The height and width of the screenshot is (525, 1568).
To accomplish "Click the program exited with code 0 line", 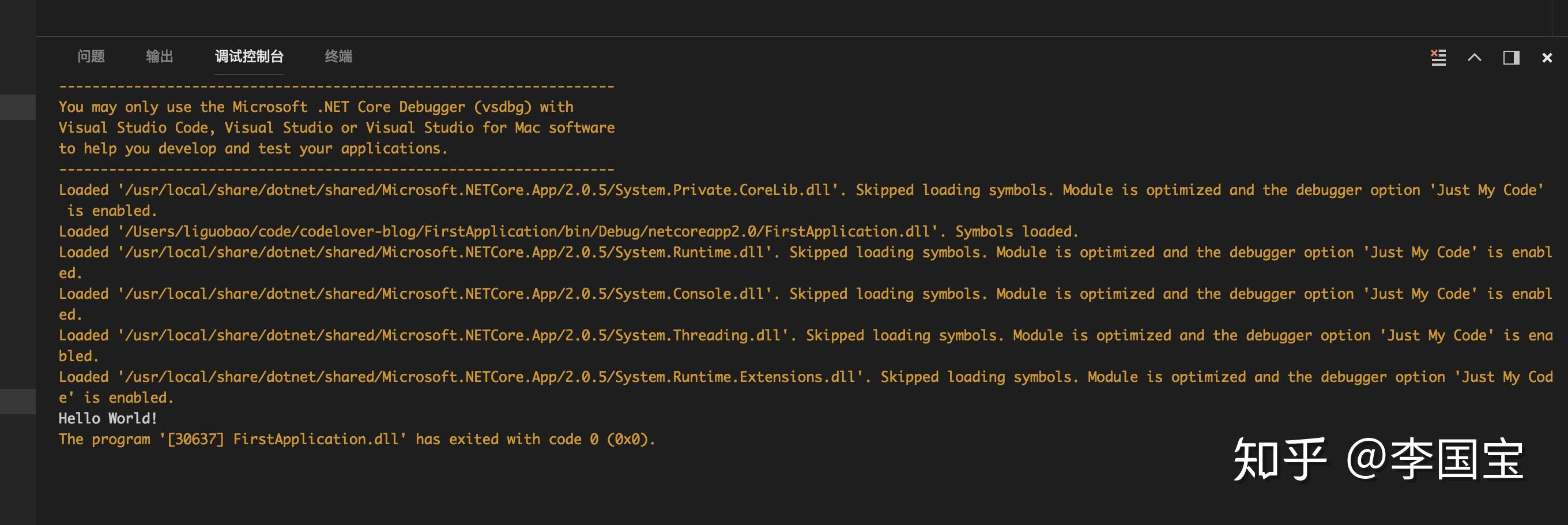I will (357, 438).
